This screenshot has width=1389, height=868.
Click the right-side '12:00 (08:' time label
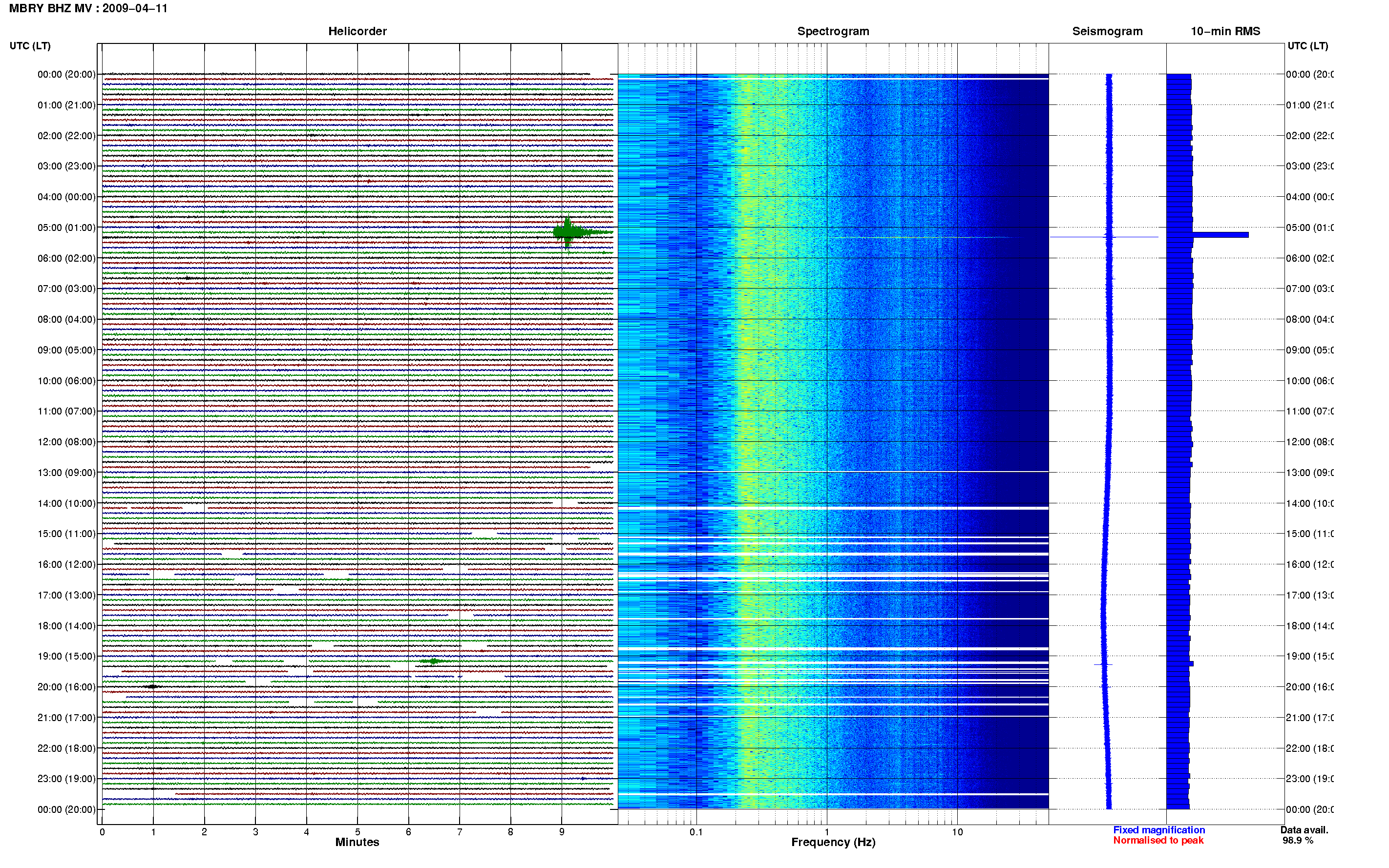(x=1310, y=441)
